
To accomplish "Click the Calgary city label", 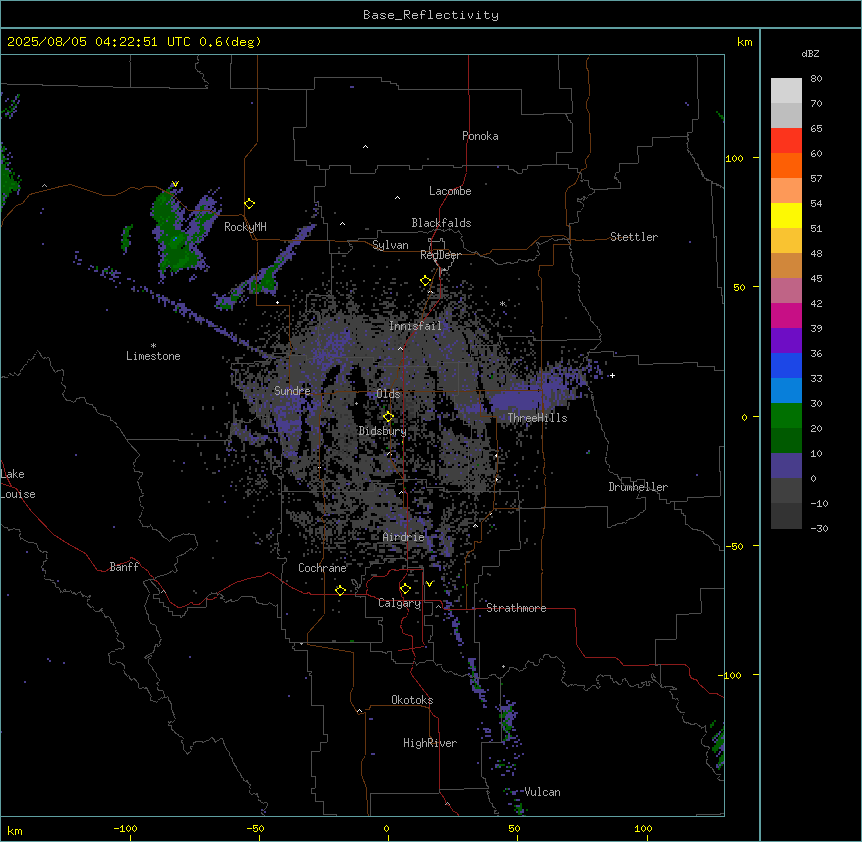I will point(400,603).
